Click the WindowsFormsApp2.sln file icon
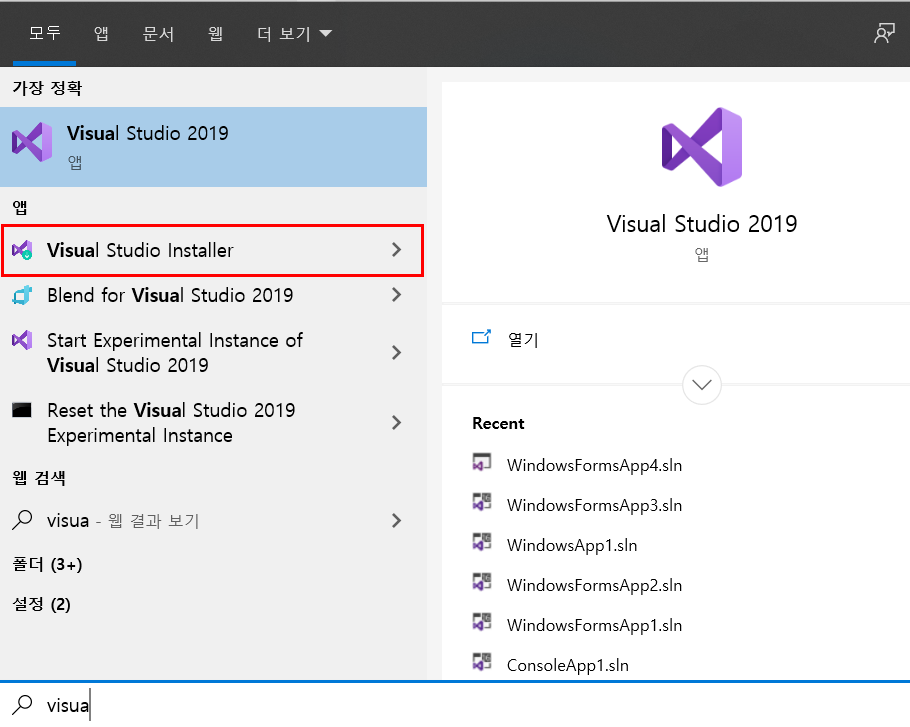Screen dimensions: 910x727 (x=482, y=583)
